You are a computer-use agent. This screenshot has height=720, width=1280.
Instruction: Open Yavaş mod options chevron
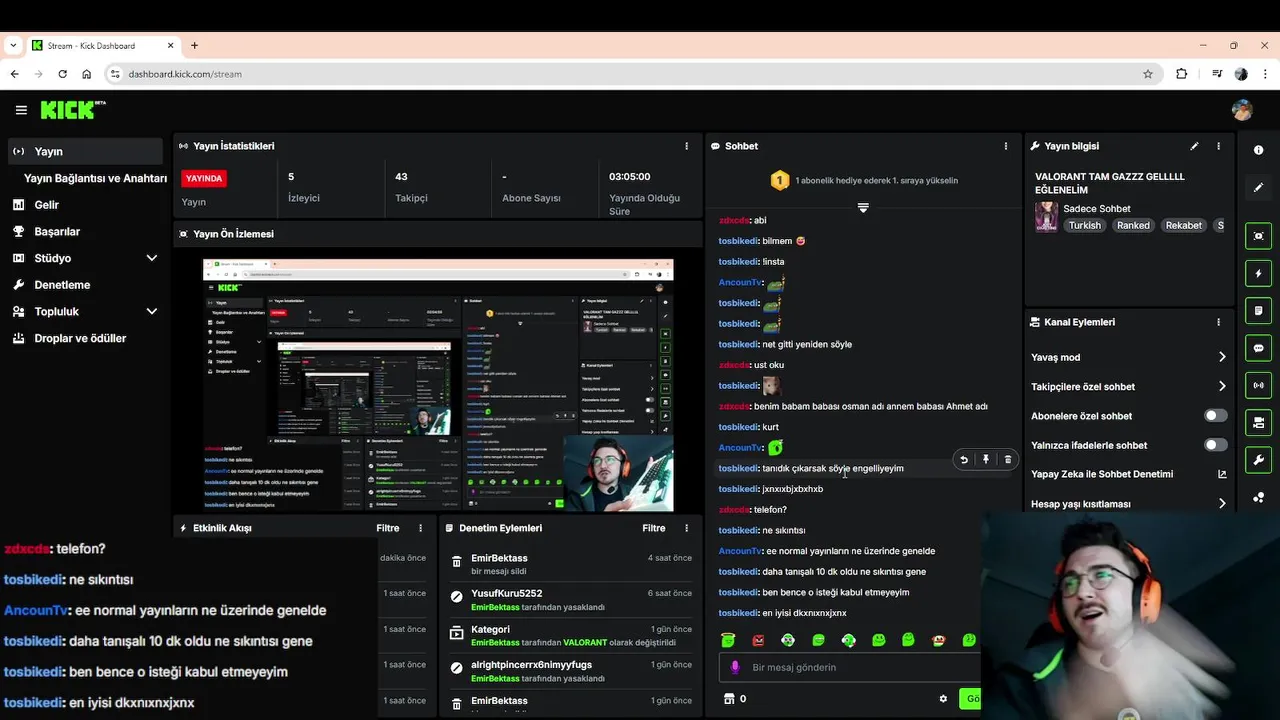[1222, 357]
